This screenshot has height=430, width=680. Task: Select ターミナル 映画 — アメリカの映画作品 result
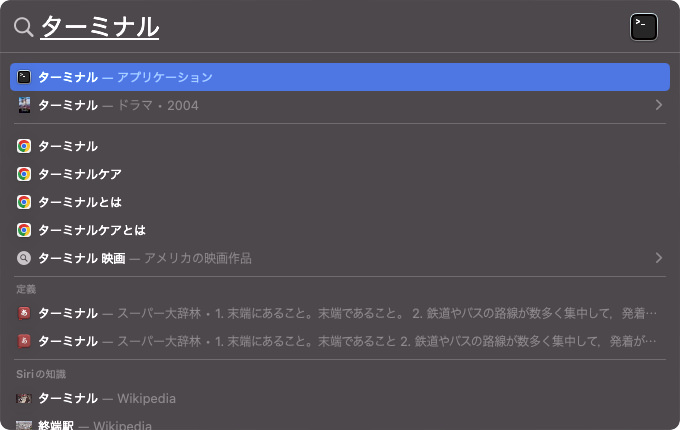click(x=340, y=258)
